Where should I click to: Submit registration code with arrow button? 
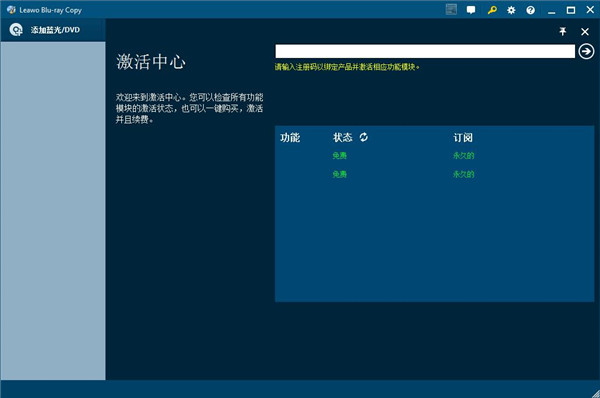[x=586, y=51]
